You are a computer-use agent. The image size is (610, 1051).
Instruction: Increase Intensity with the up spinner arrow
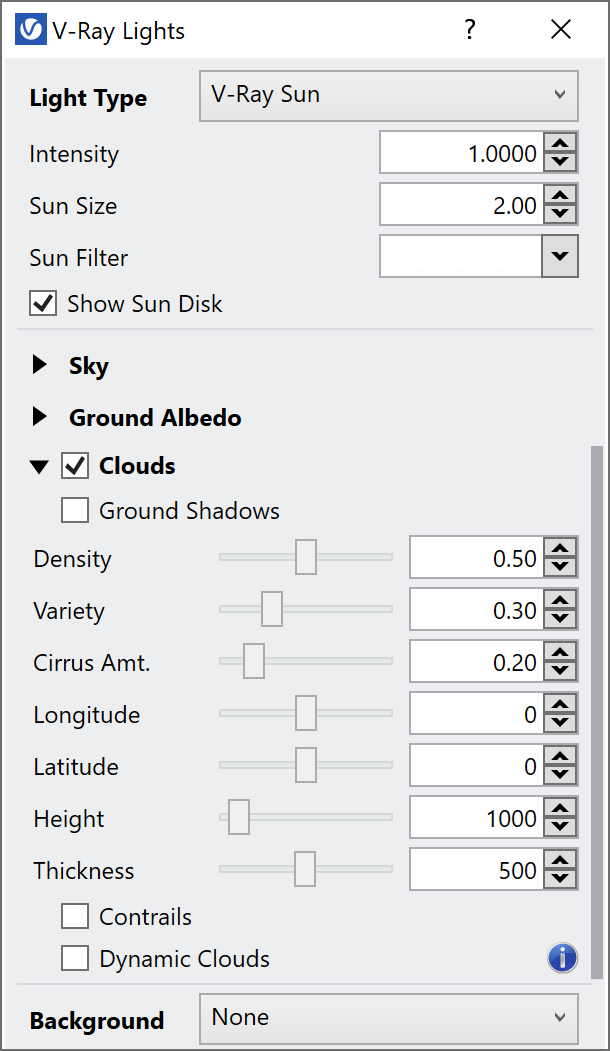click(560, 143)
